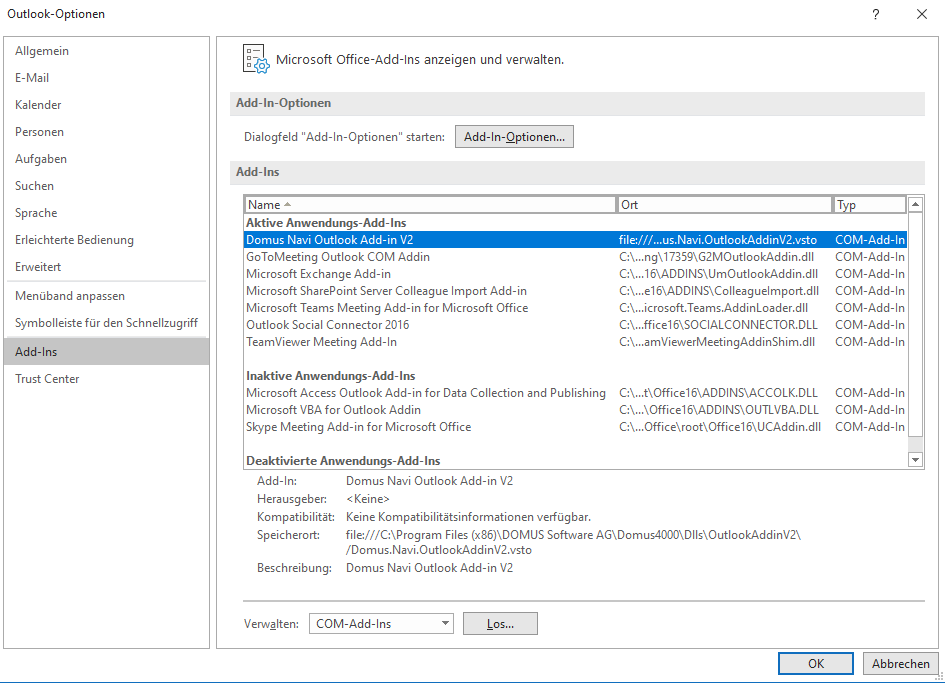Click the Inaktive Anwendungs-Add-Ins group heading
Screen dimensions: 945x683
click(331, 376)
